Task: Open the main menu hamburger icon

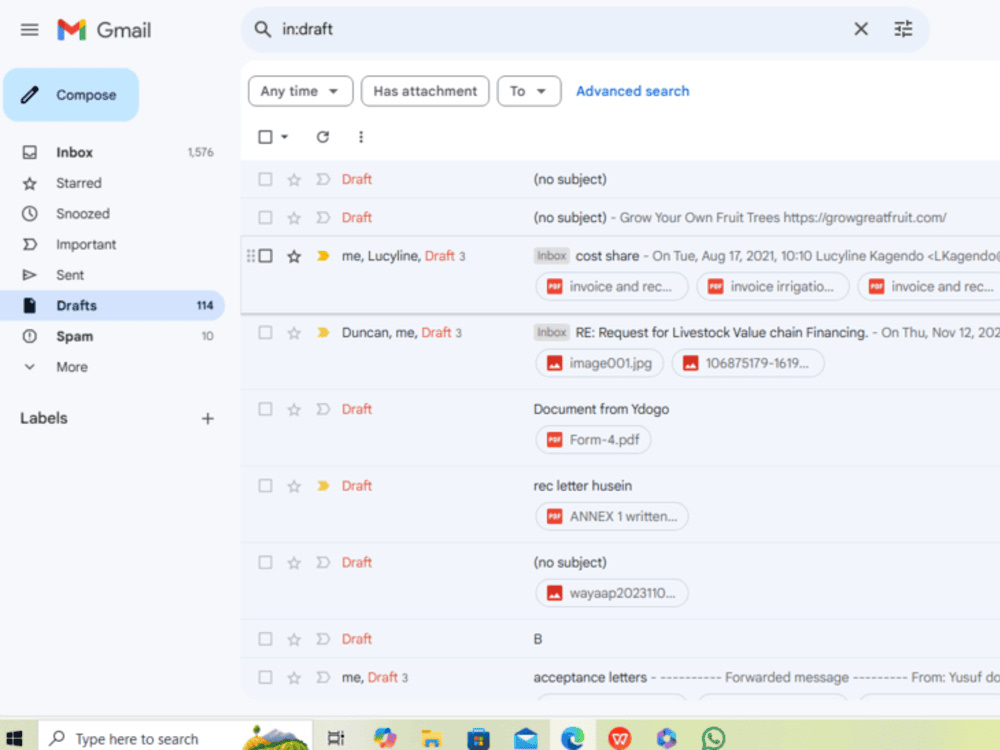Action: [x=29, y=29]
